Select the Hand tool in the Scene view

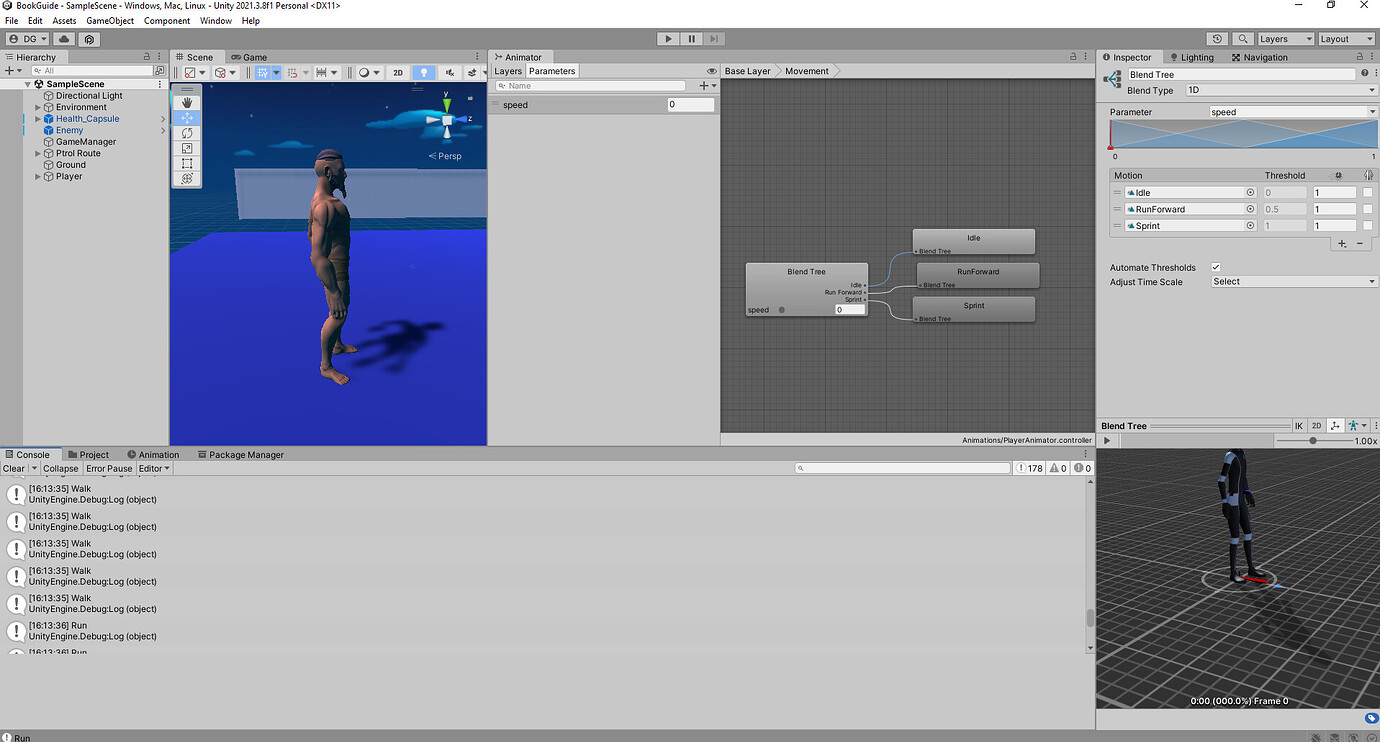coord(187,102)
